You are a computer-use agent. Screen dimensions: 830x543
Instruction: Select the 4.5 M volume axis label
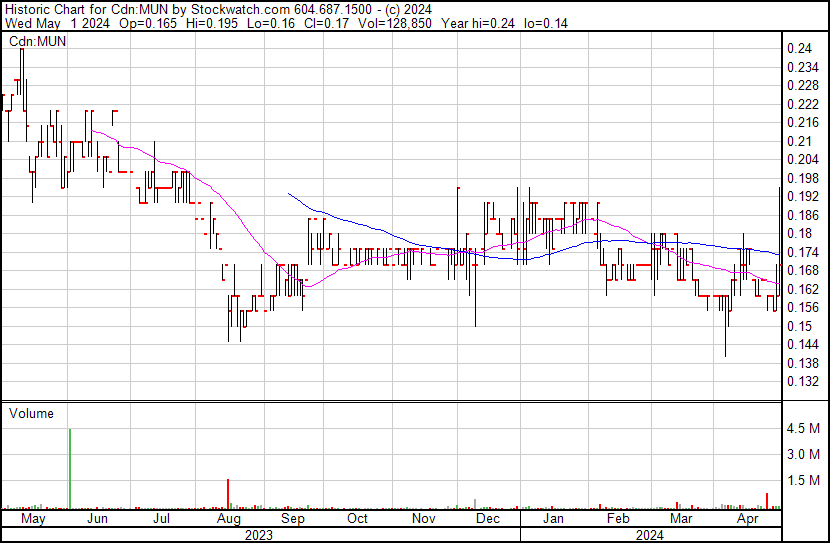click(x=805, y=428)
